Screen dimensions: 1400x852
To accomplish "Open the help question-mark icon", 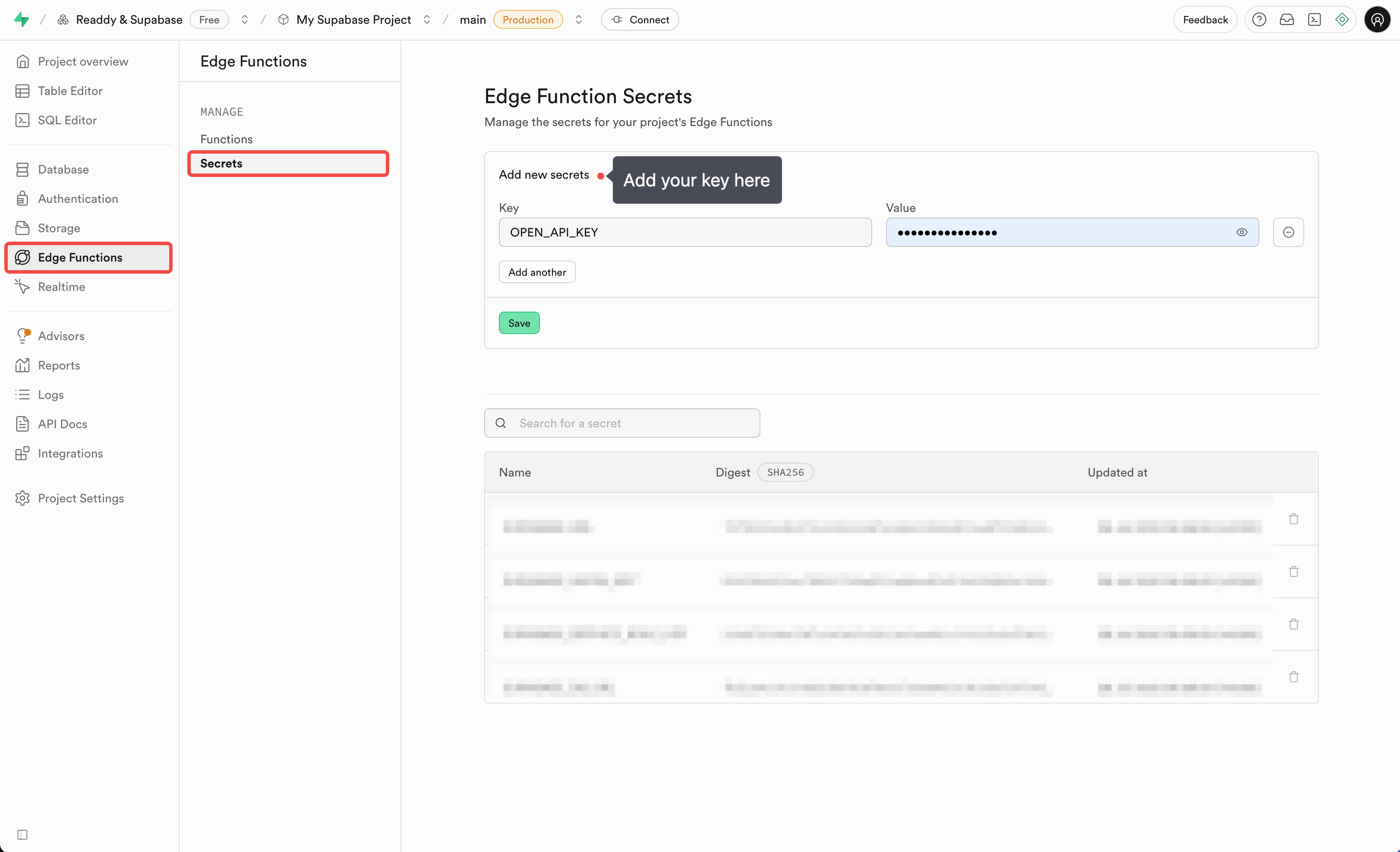I will tap(1258, 19).
